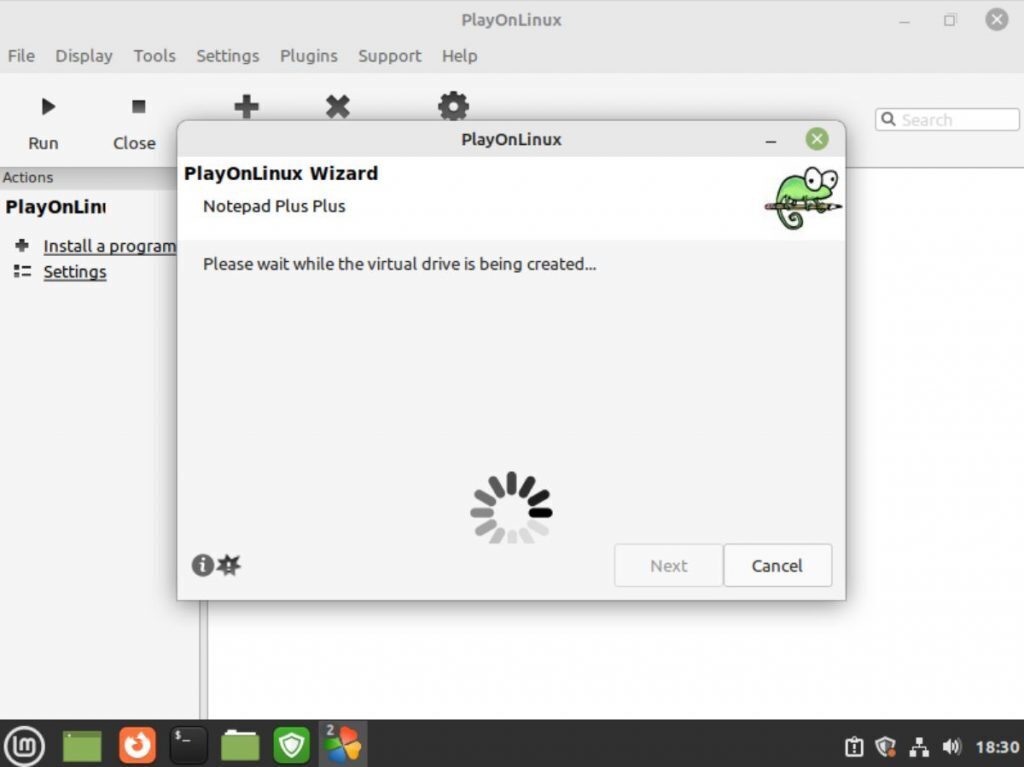Click the loading spinner in the wizard
The image size is (1024, 767).
click(511, 506)
